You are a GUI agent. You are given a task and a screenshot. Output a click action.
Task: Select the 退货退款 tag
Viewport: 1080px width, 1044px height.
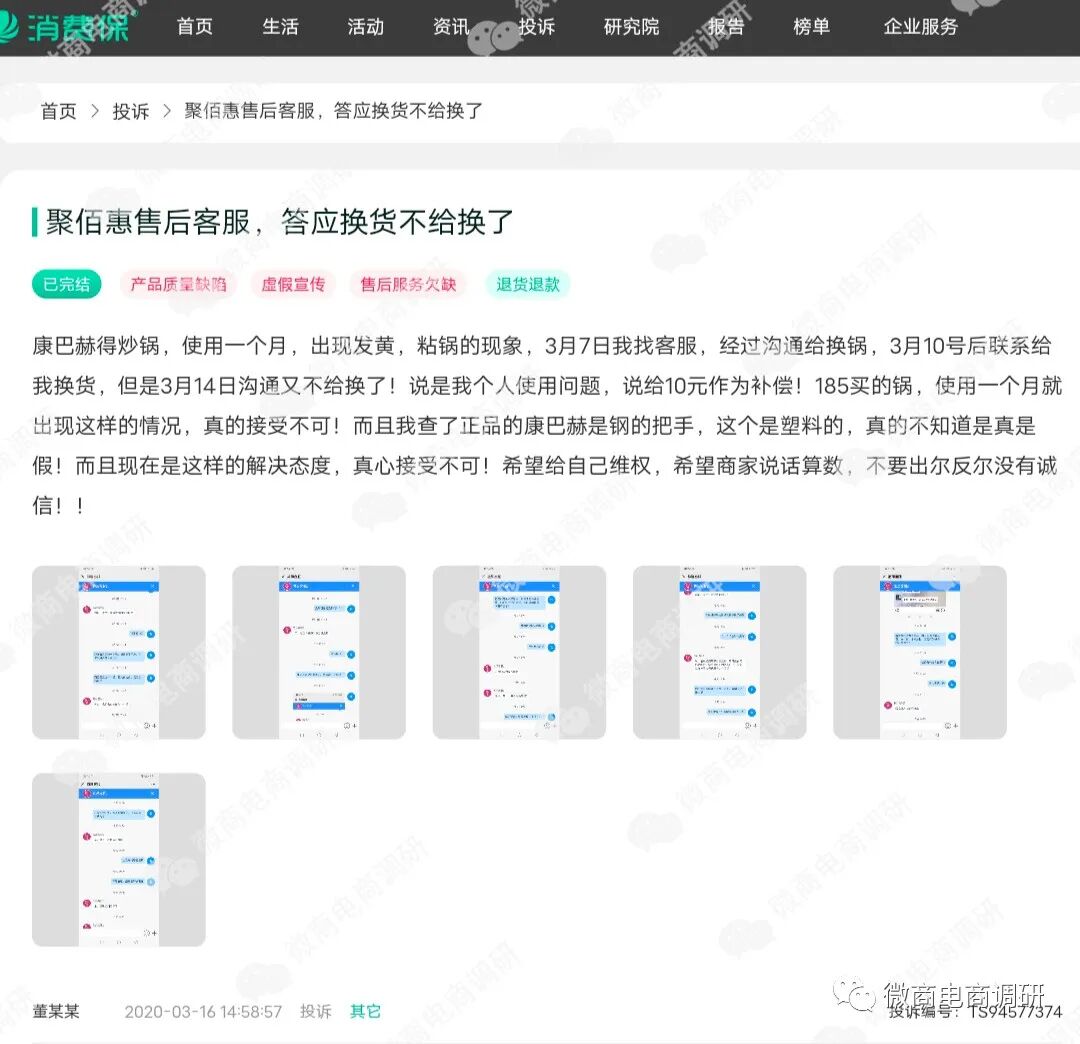point(527,284)
